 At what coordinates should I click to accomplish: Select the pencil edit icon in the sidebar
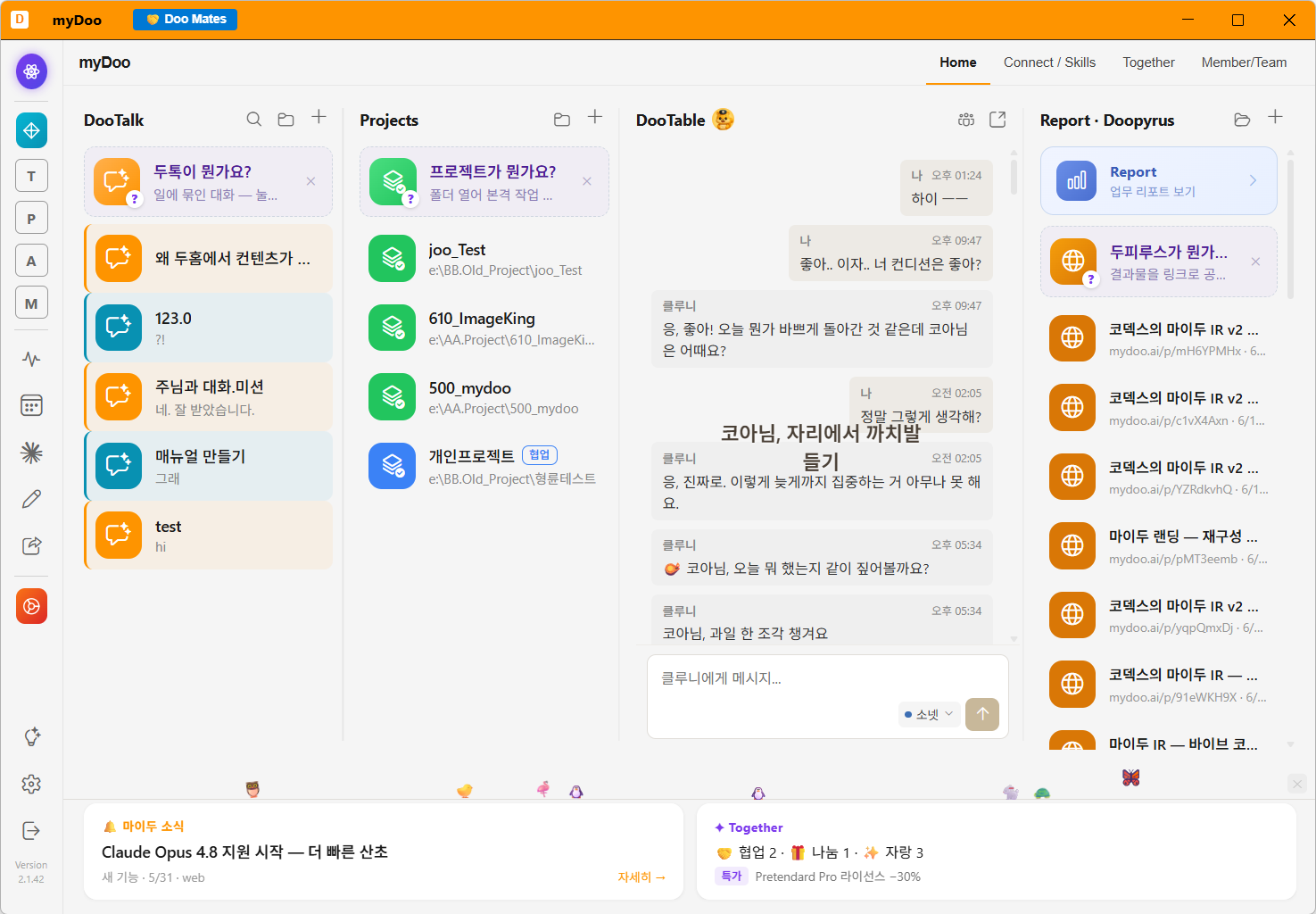click(x=31, y=499)
